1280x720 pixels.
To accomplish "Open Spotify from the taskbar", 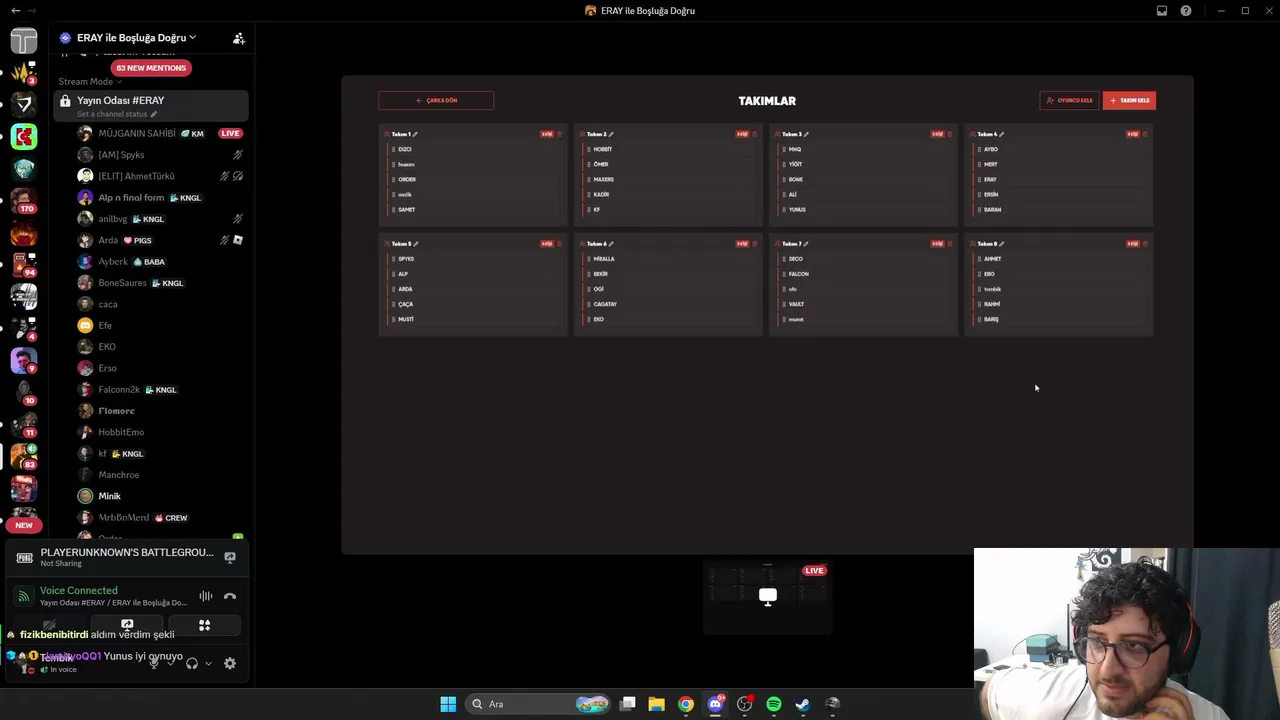I will (x=773, y=704).
